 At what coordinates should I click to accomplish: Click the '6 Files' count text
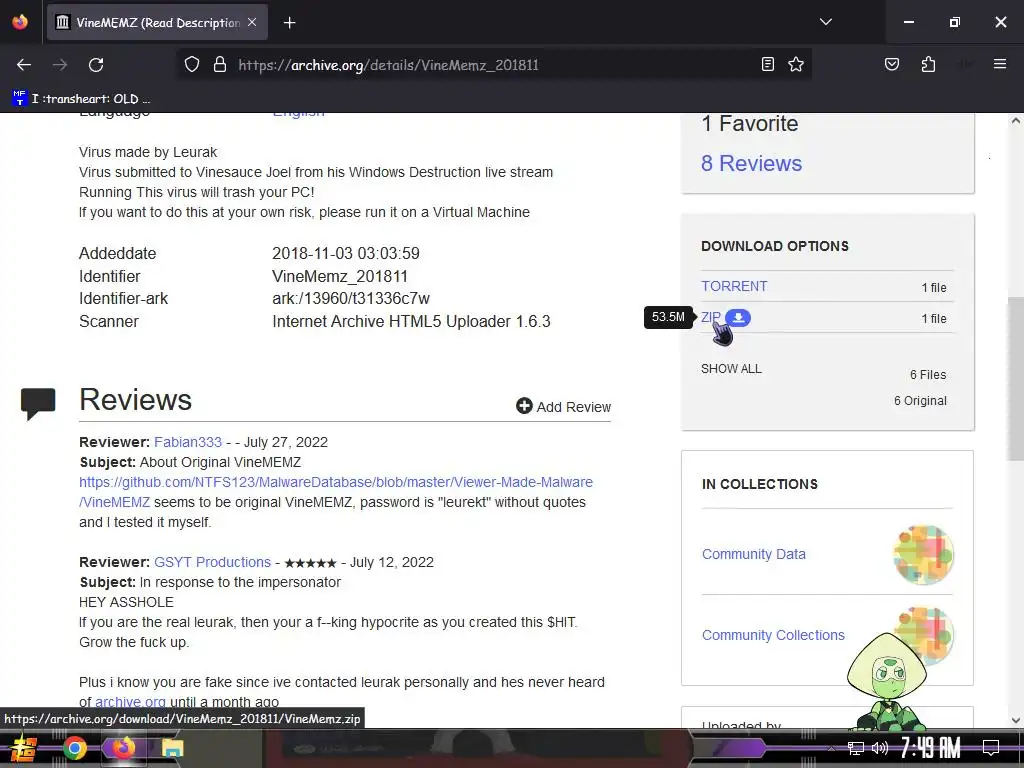coord(928,375)
